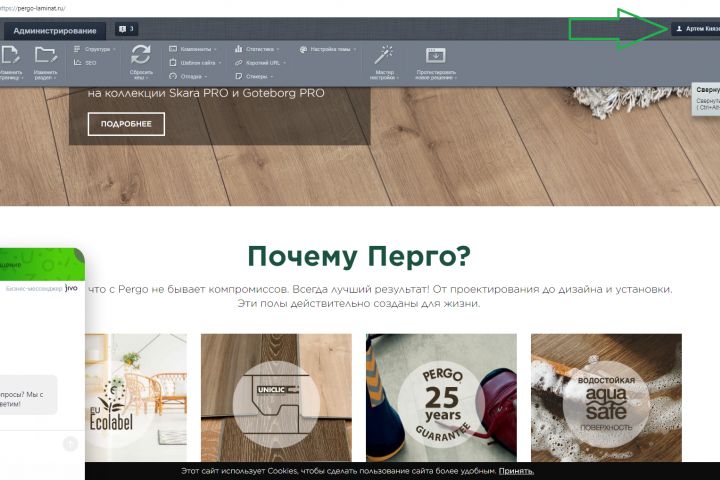Click the pergo-laminat.ru address bar

(33, 8)
